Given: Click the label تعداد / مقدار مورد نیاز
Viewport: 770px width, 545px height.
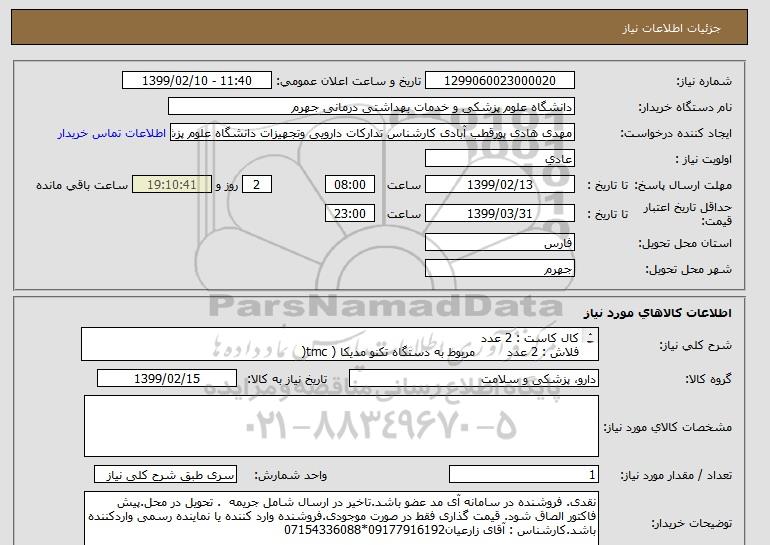Looking at the screenshot, I should 676,475.
